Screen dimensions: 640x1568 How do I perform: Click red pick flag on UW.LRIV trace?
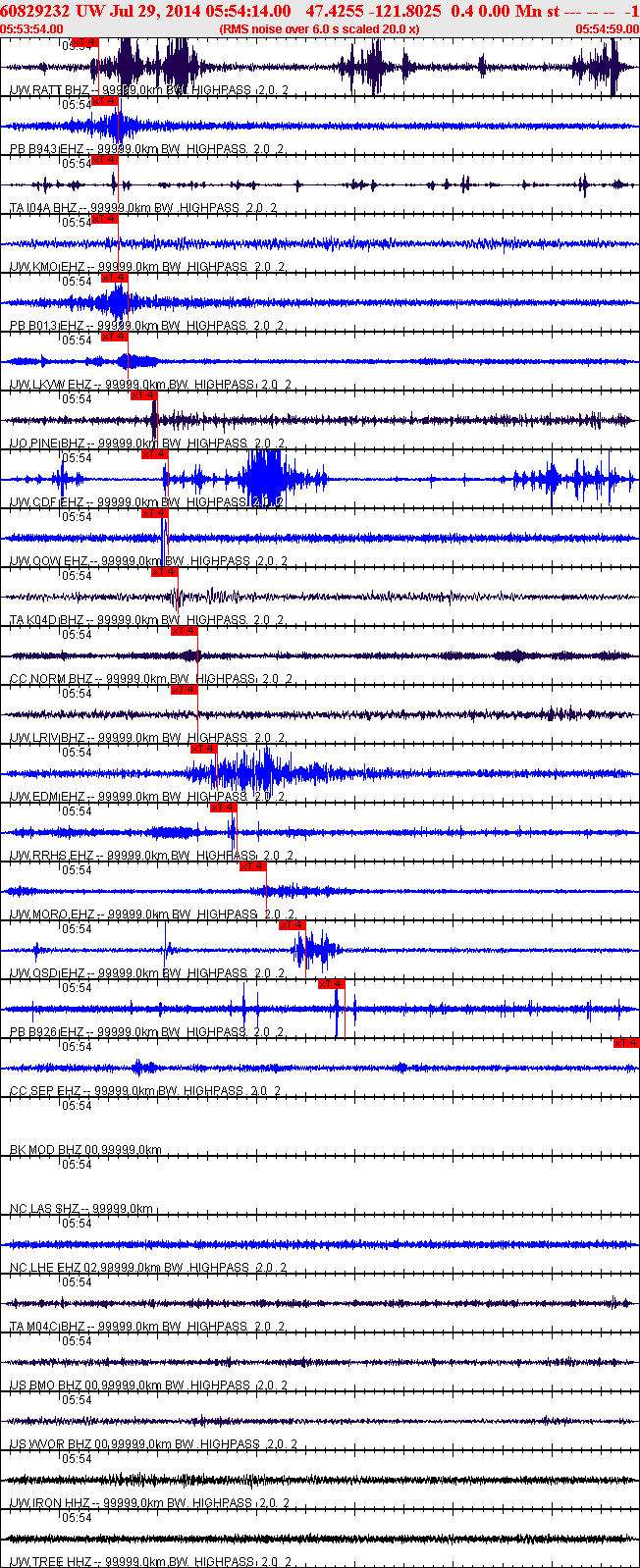(185, 690)
